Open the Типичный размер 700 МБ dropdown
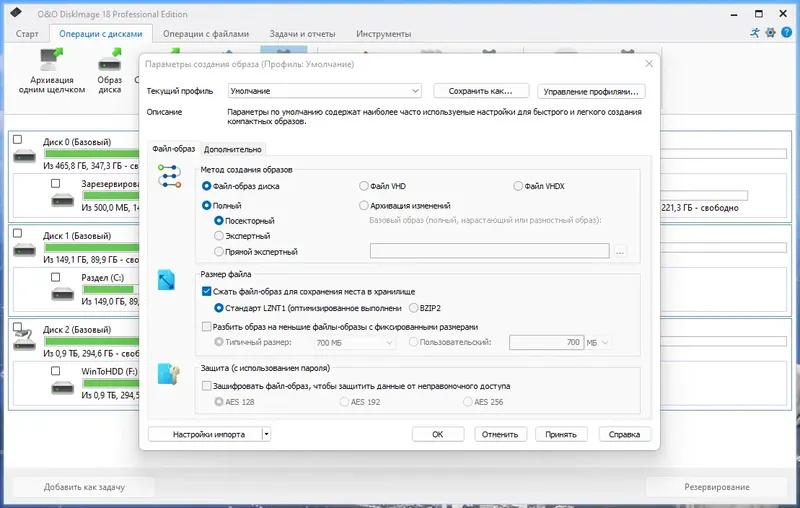The width and height of the screenshot is (800, 508). pos(355,343)
